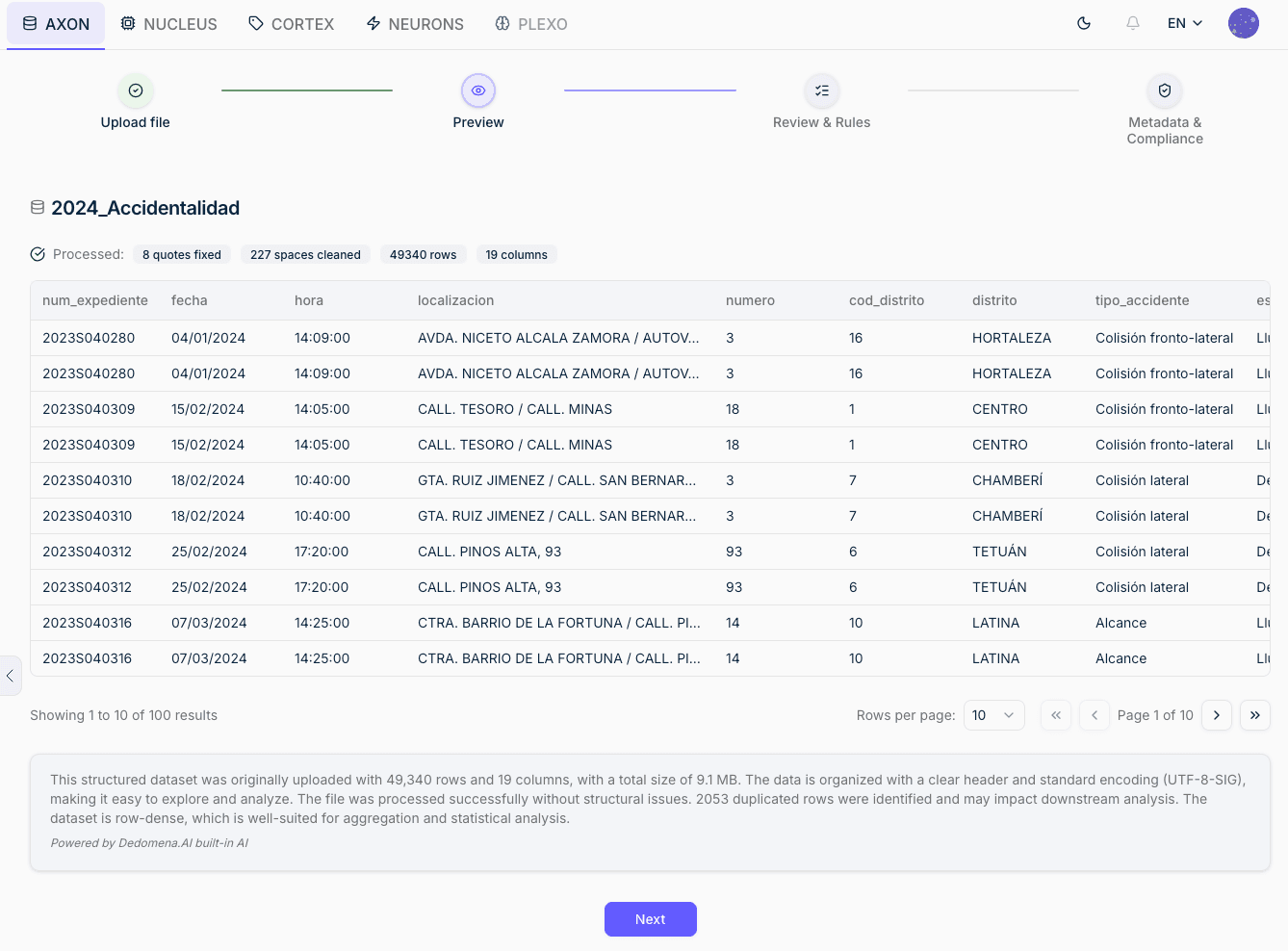Click the num_expediente column header

click(95, 300)
